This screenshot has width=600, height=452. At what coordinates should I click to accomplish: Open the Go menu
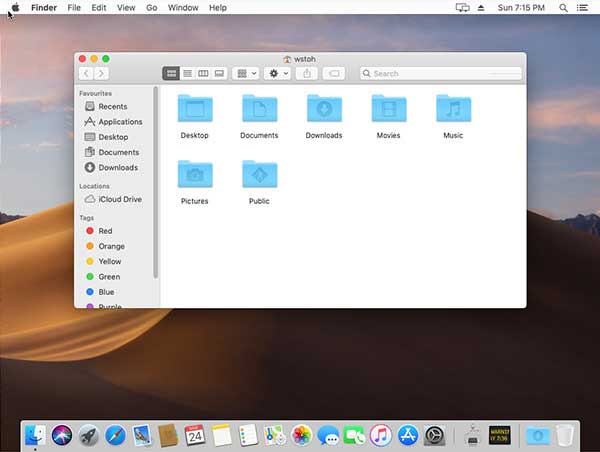pyautogui.click(x=152, y=7)
